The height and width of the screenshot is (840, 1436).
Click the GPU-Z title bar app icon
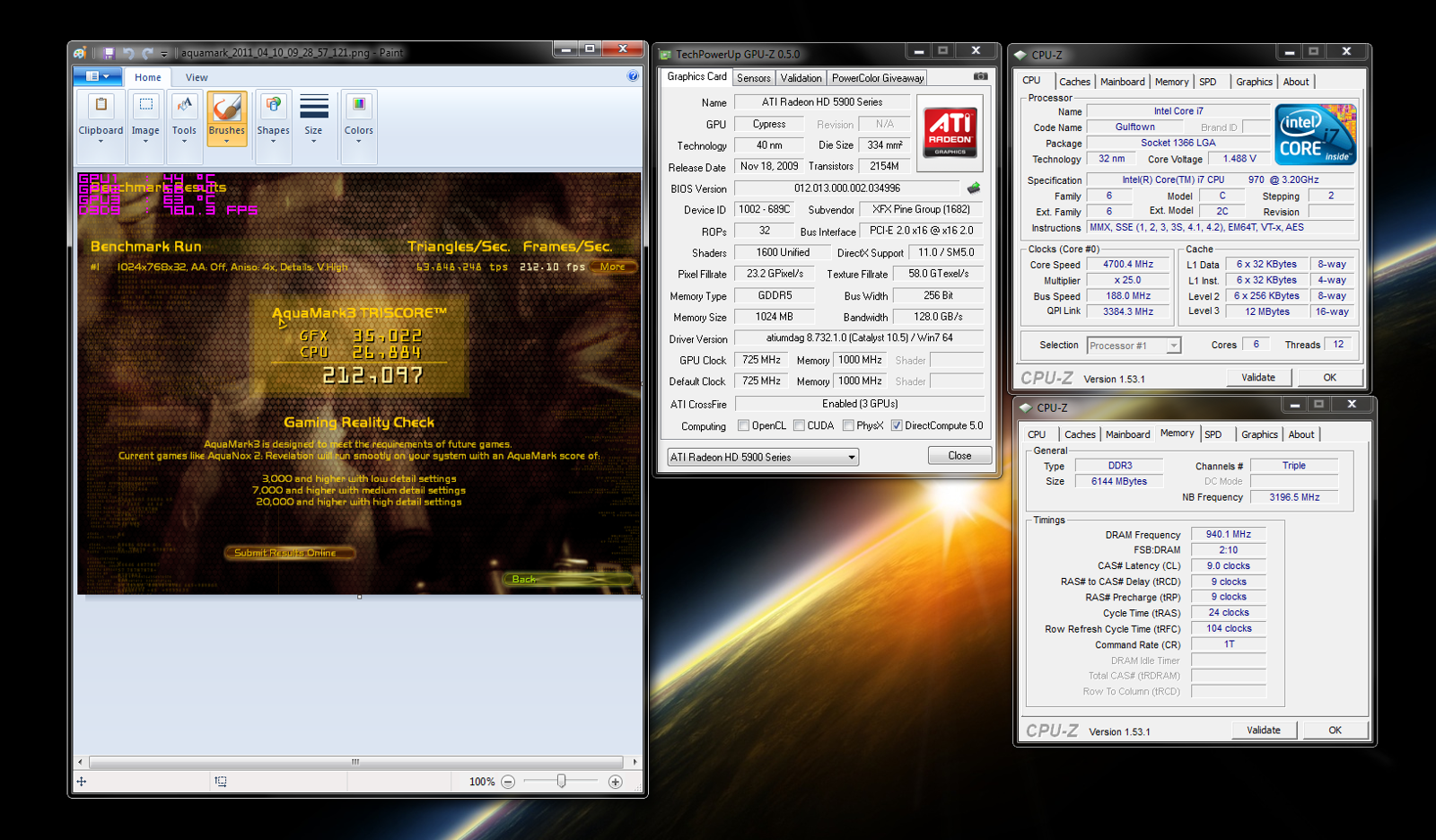pyautogui.click(x=665, y=54)
